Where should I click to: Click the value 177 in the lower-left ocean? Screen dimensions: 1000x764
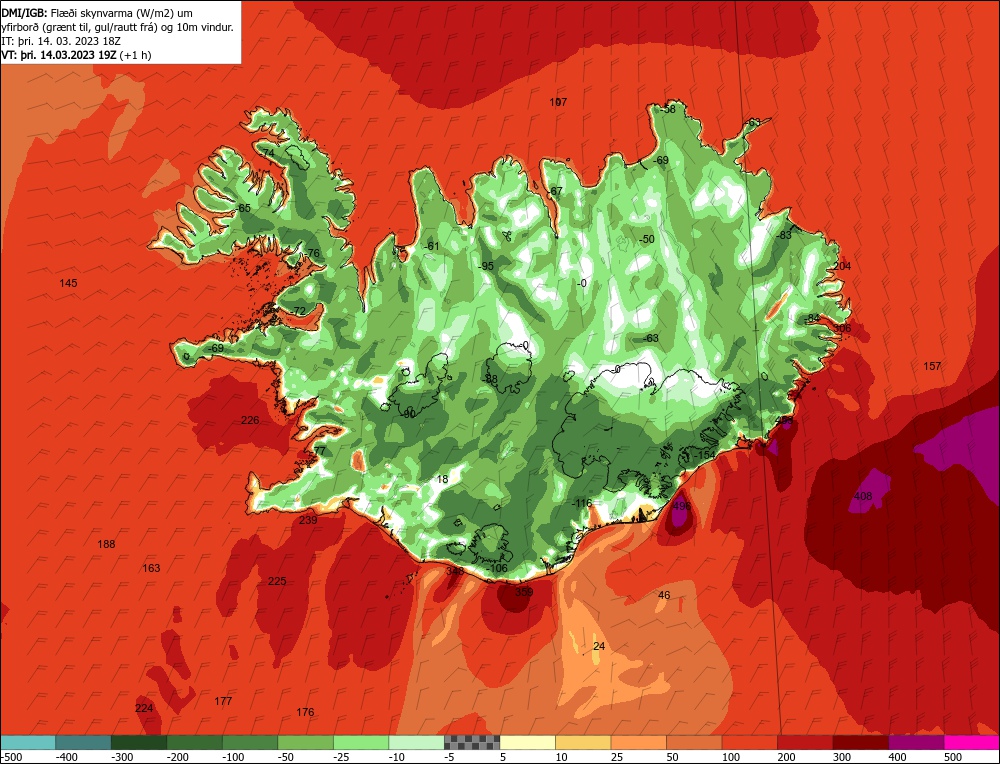223,702
